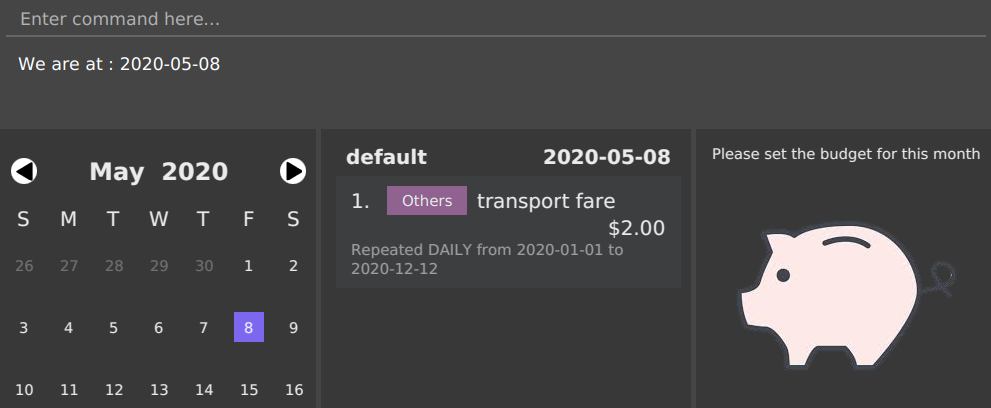Select April 30 greyed date
Screen dimensions: 991x408
point(204,266)
